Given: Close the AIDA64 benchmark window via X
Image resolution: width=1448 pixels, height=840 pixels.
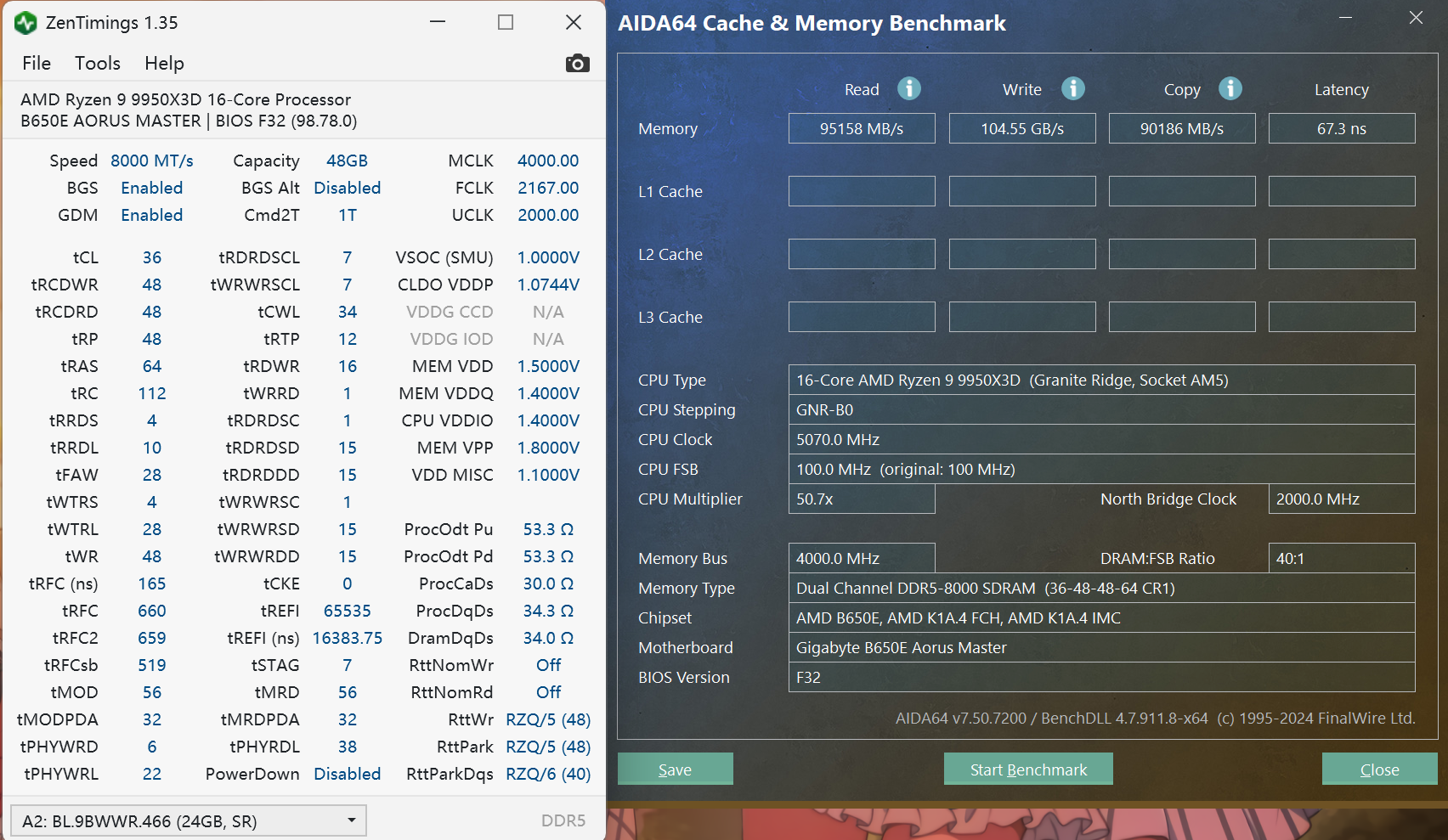Looking at the screenshot, I should pyautogui.click(x=1416, y=18).
